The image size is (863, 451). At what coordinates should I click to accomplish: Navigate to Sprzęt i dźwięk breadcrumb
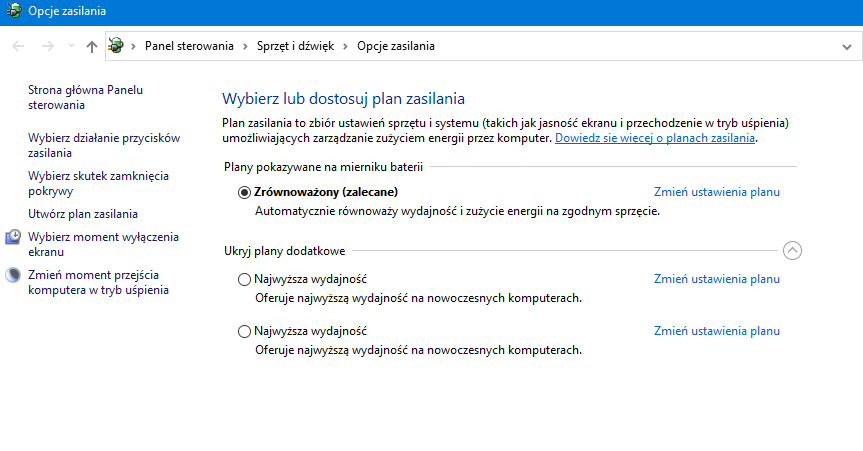point(296,46)
